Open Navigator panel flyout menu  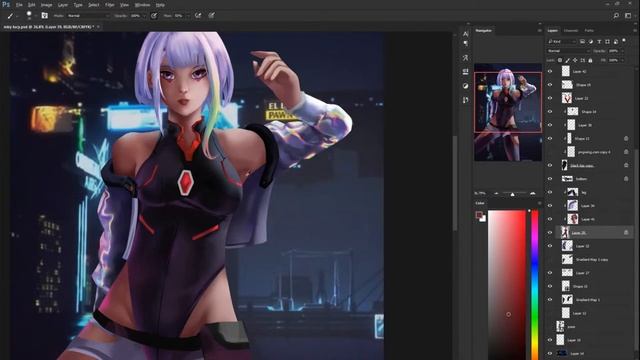tap(540, 31)
